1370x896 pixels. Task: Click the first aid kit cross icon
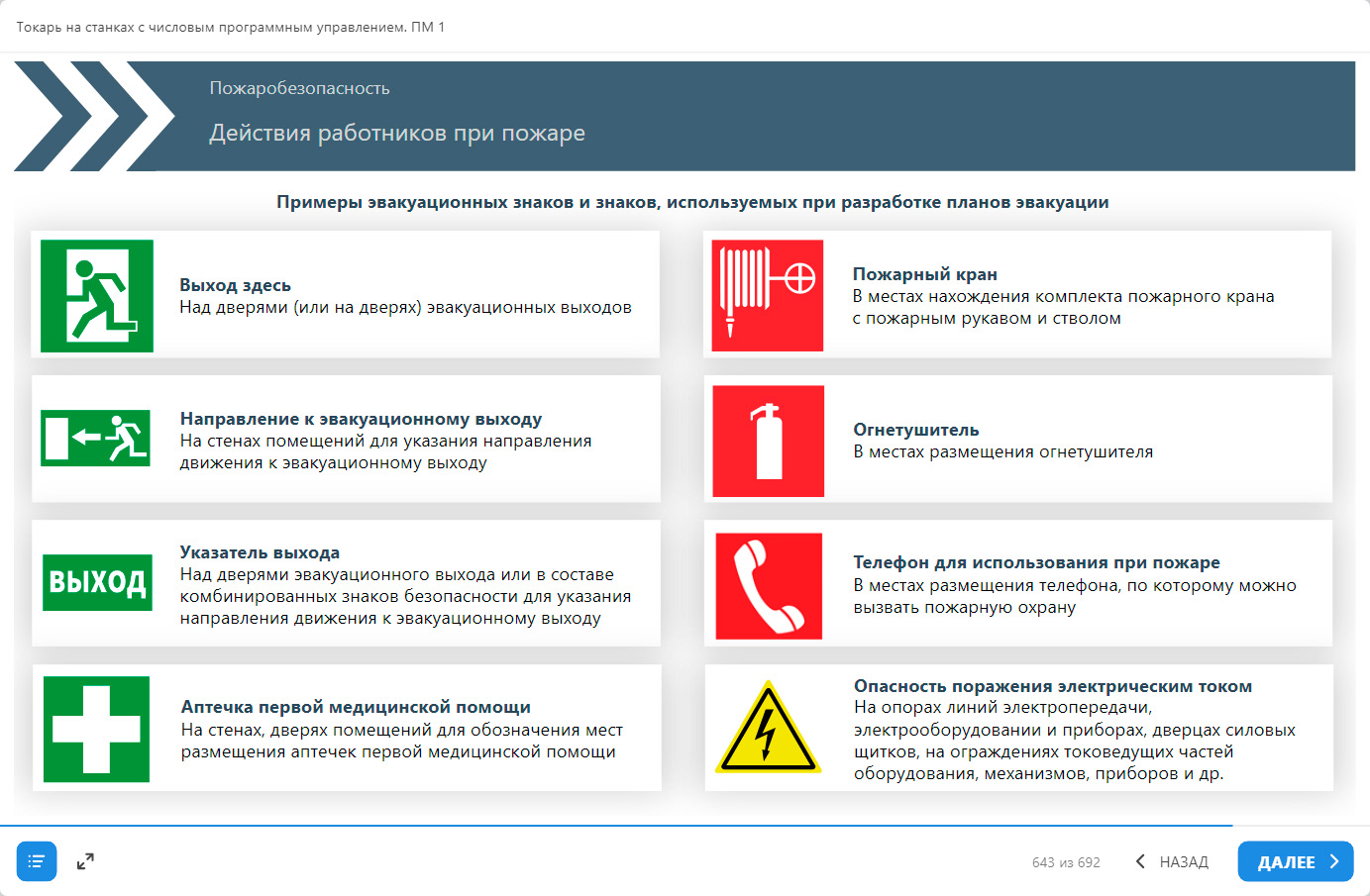[96, 730]
